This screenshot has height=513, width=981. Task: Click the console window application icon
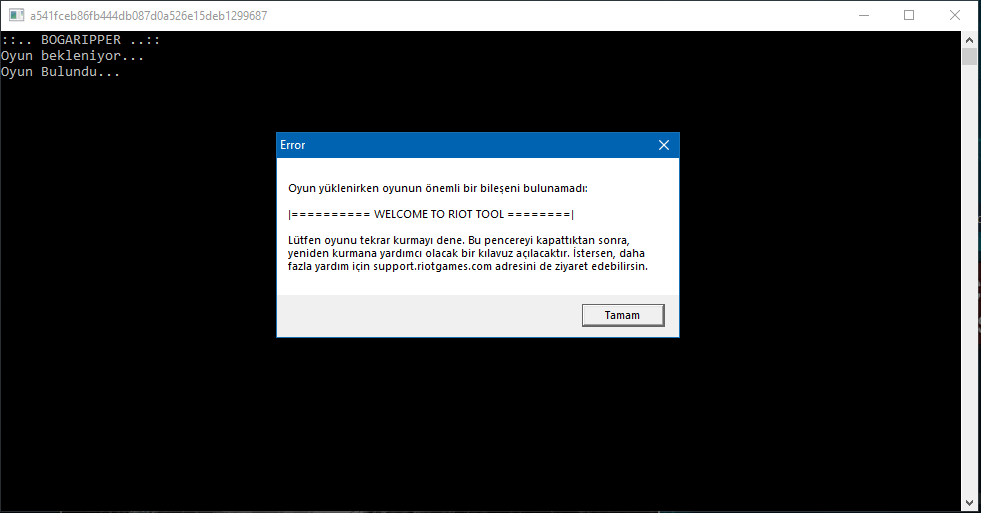tap(16, 15)
